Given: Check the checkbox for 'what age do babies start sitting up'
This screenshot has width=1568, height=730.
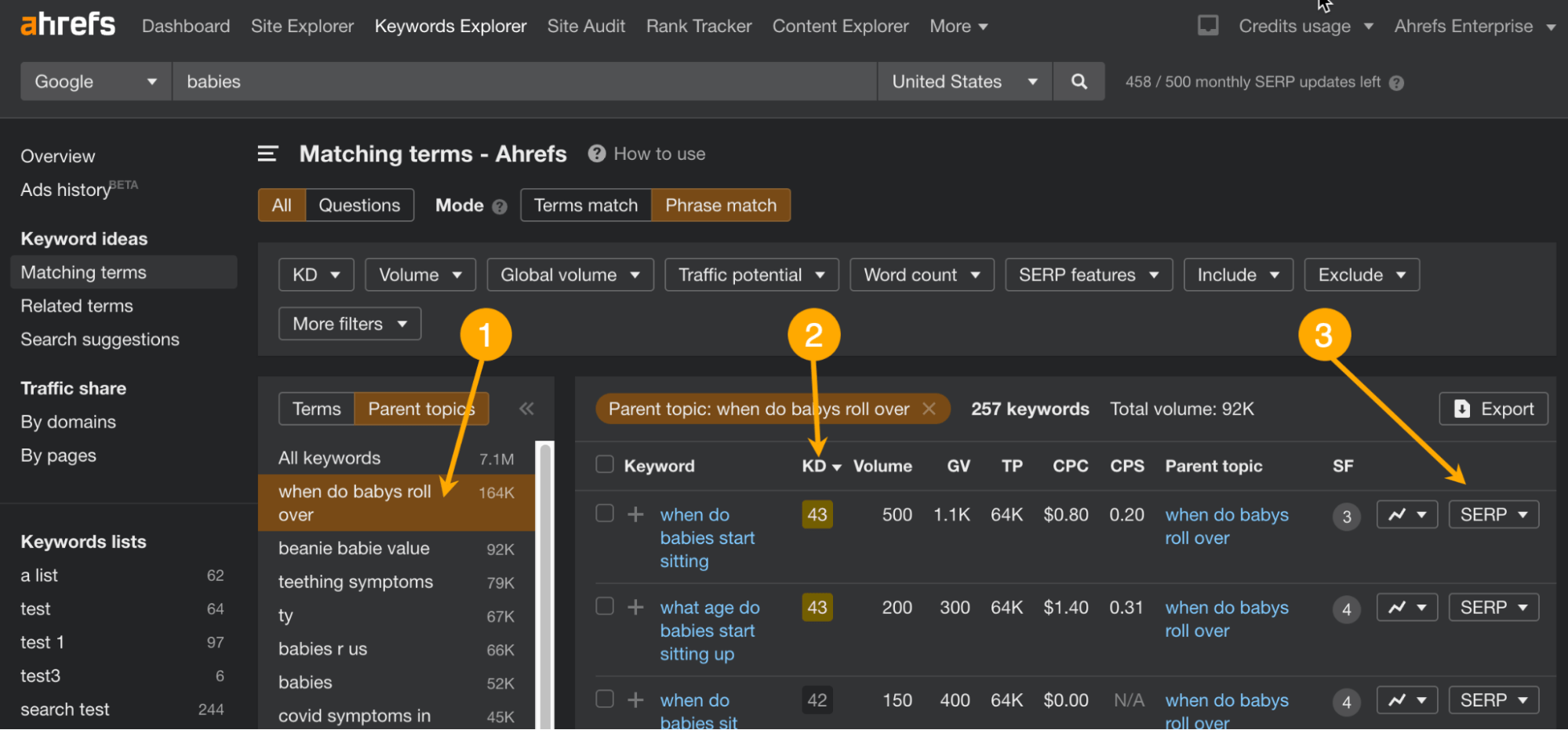Looking at the screenshot, I should tap(604, 606).
